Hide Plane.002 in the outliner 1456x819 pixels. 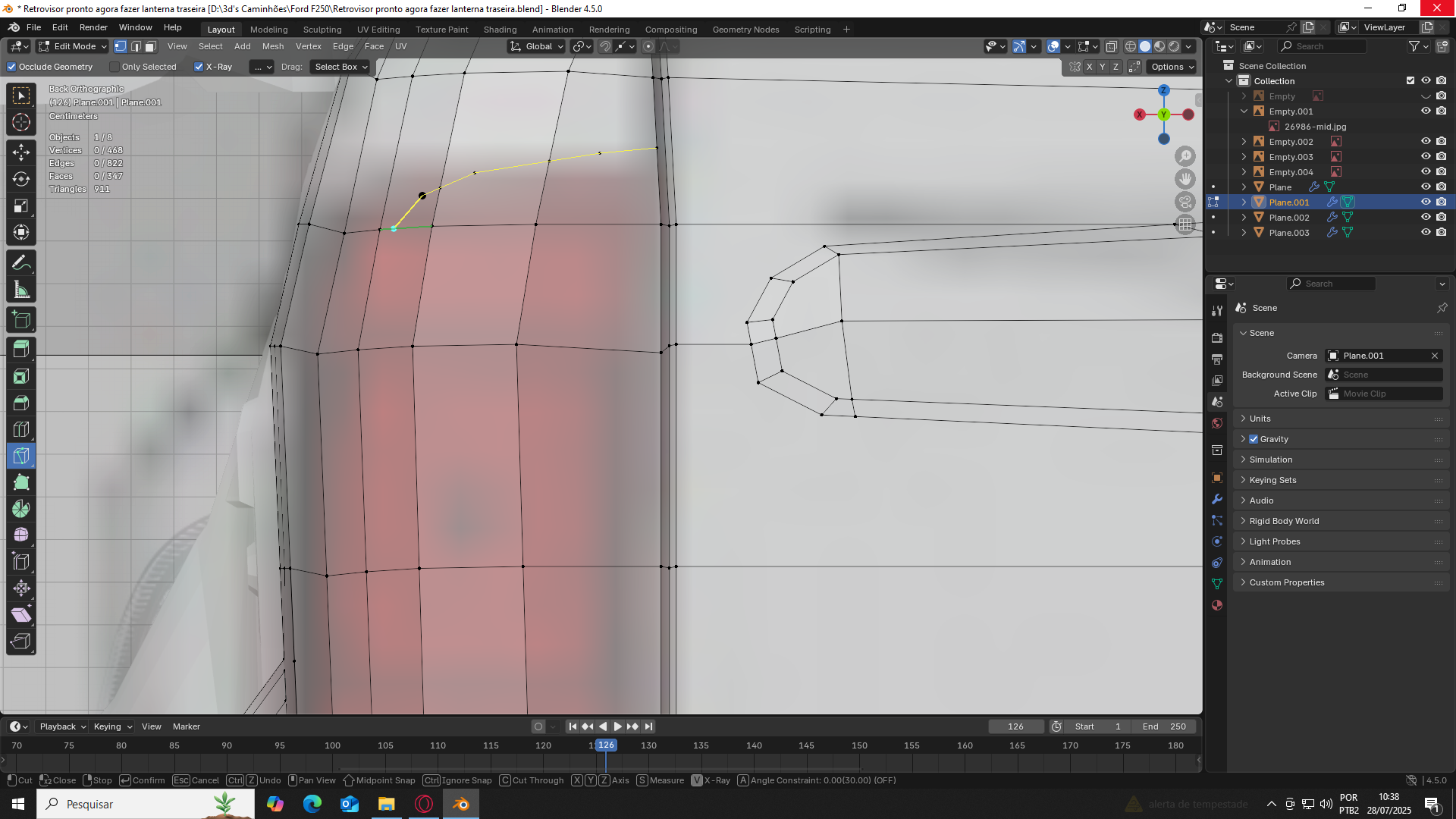point(1426,218)
